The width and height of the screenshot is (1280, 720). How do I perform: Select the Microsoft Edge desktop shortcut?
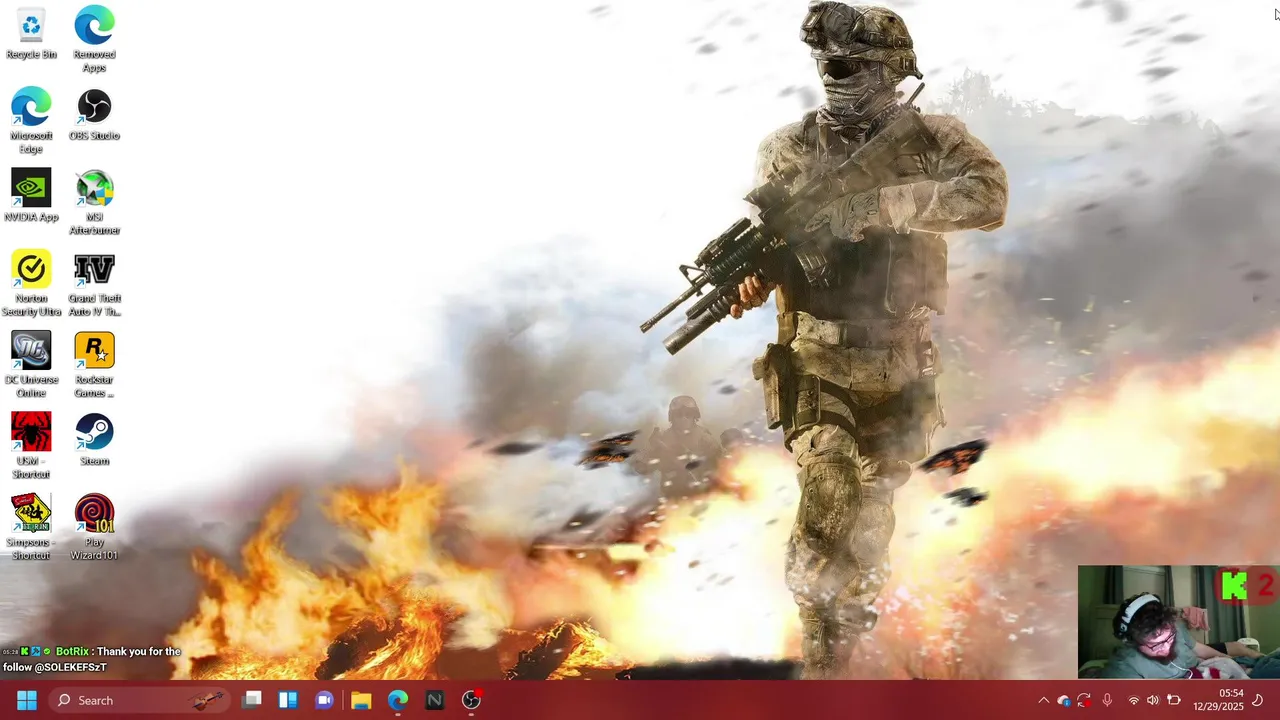click(x=31, y=121)
